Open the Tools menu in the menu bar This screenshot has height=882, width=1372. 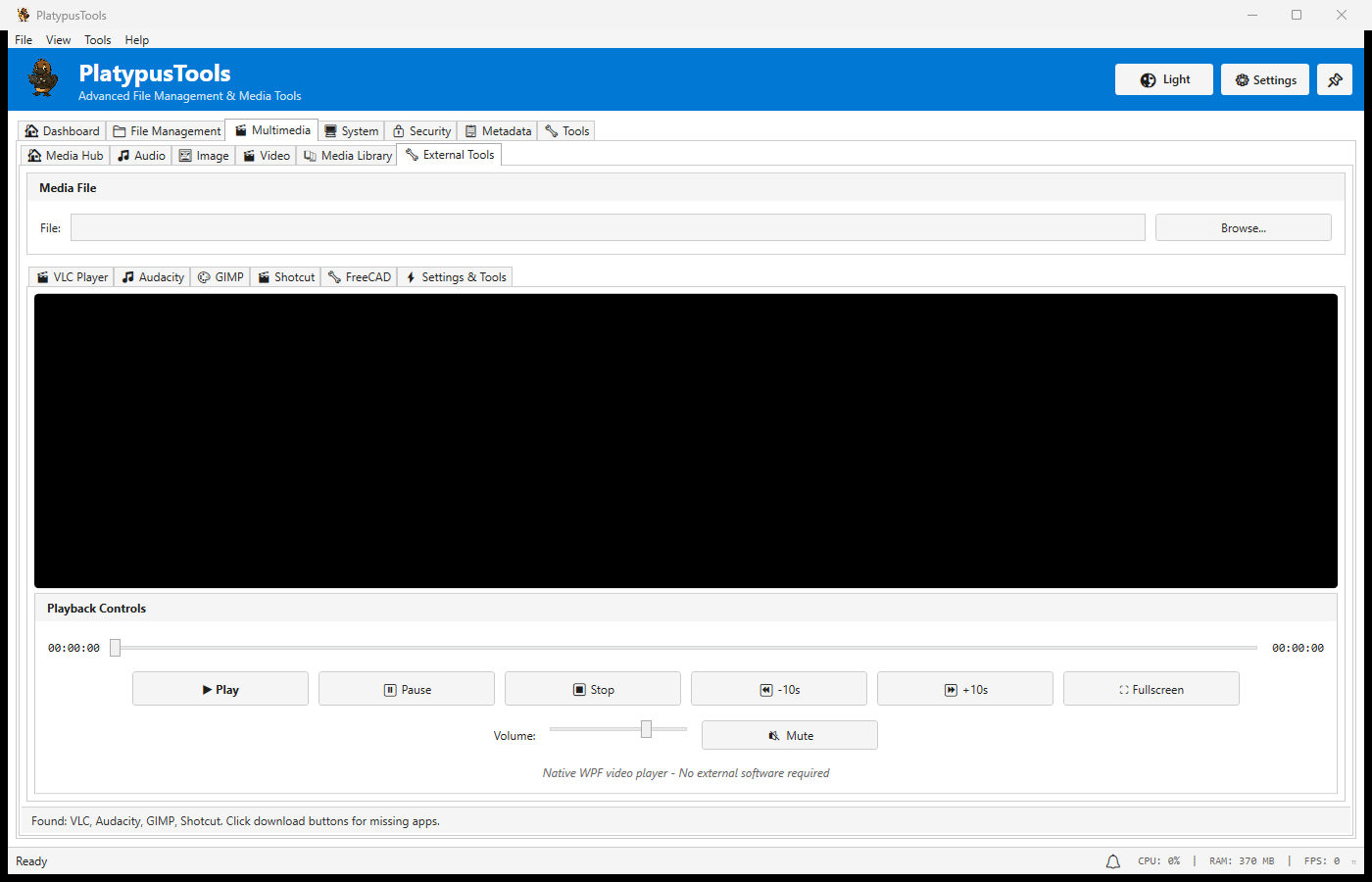click(x=97, y=40)
